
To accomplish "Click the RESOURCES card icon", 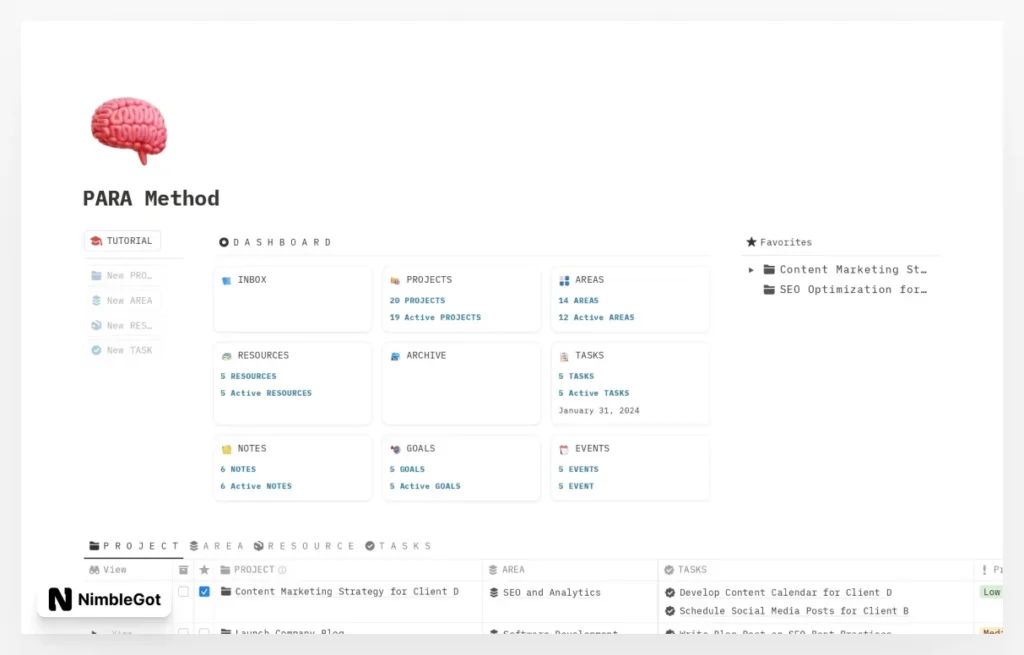I will 226,356.
